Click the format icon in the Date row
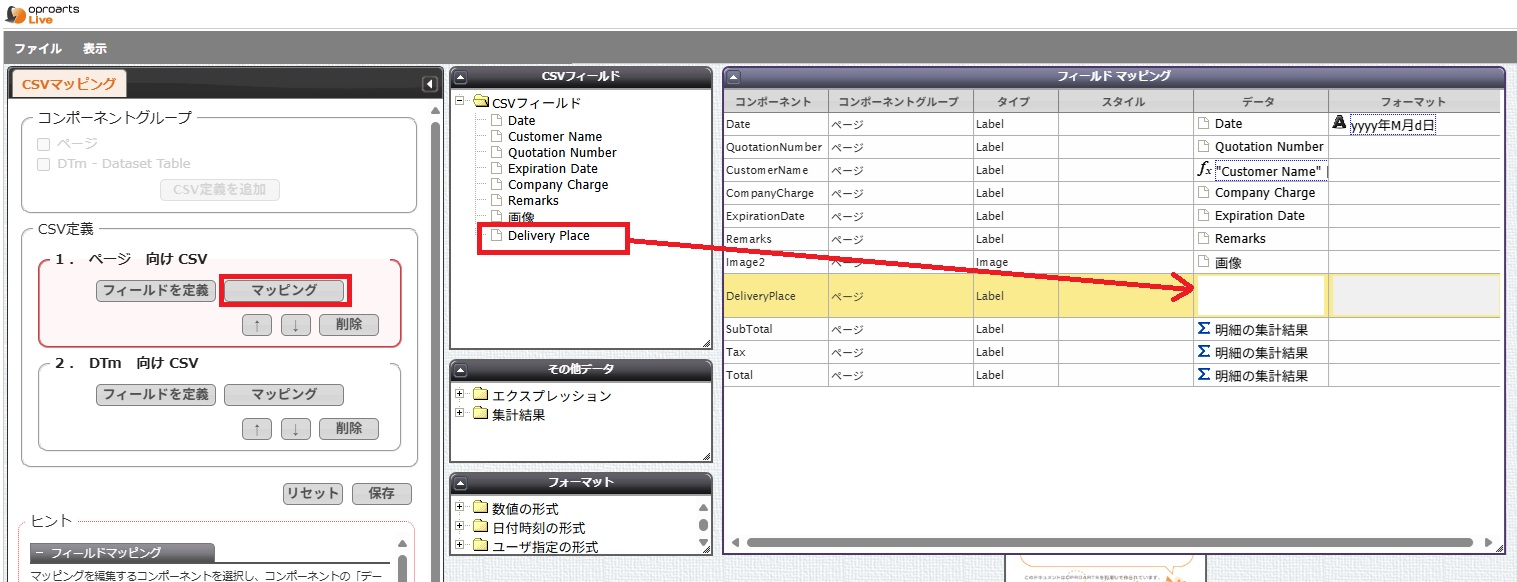This screenshot has height=582, width=1517. pyautogui.click(x=1340, y=123)
